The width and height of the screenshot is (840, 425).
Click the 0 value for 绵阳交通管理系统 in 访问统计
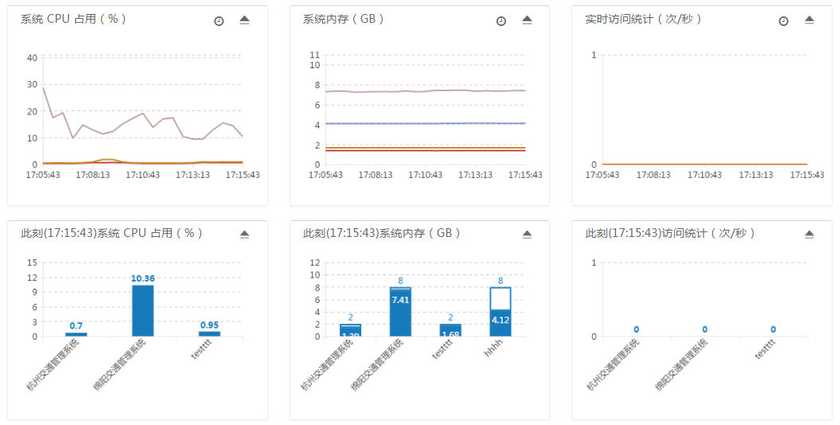(x=704, y=329)
